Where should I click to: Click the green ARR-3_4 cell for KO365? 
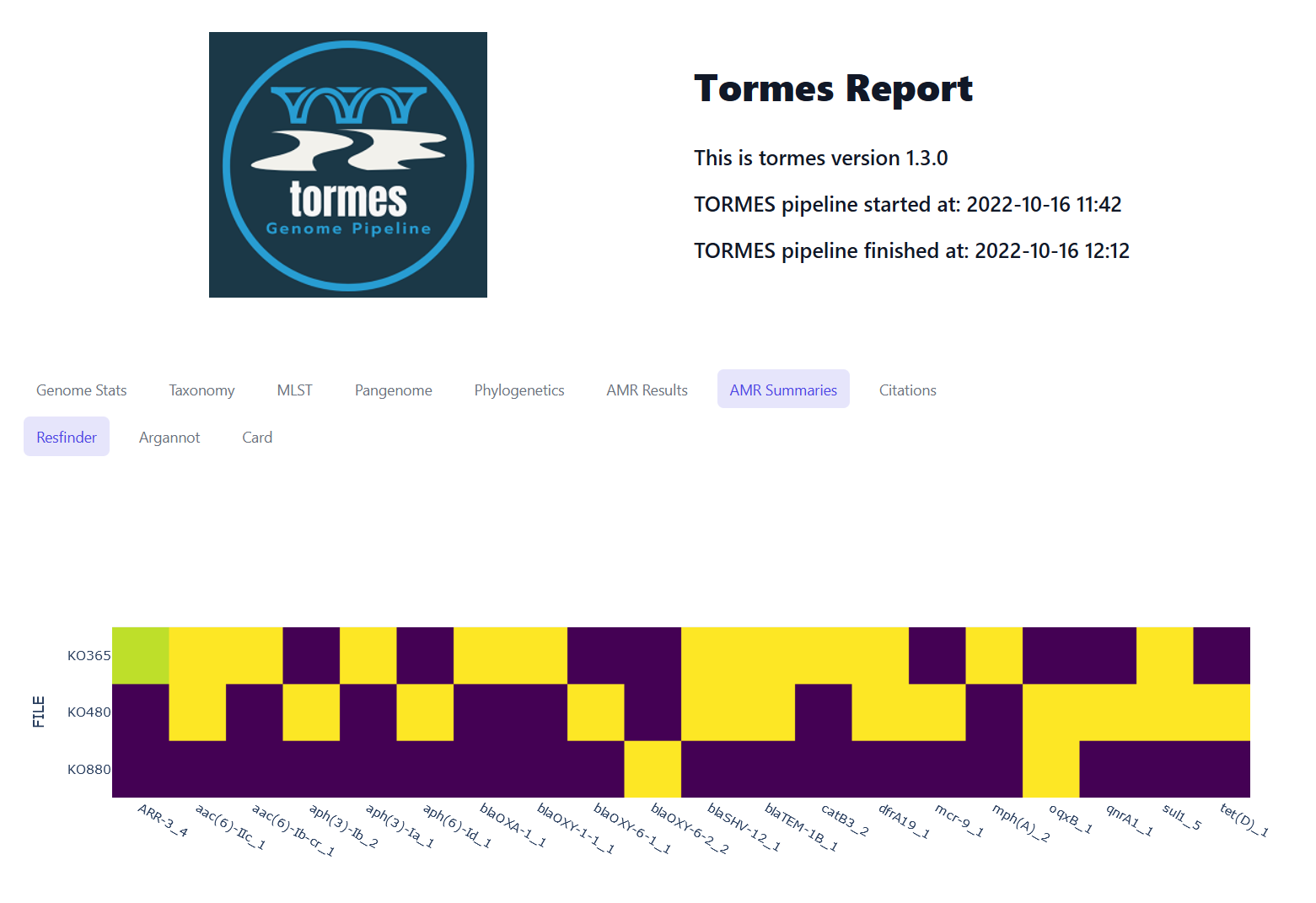click(141, 654)
